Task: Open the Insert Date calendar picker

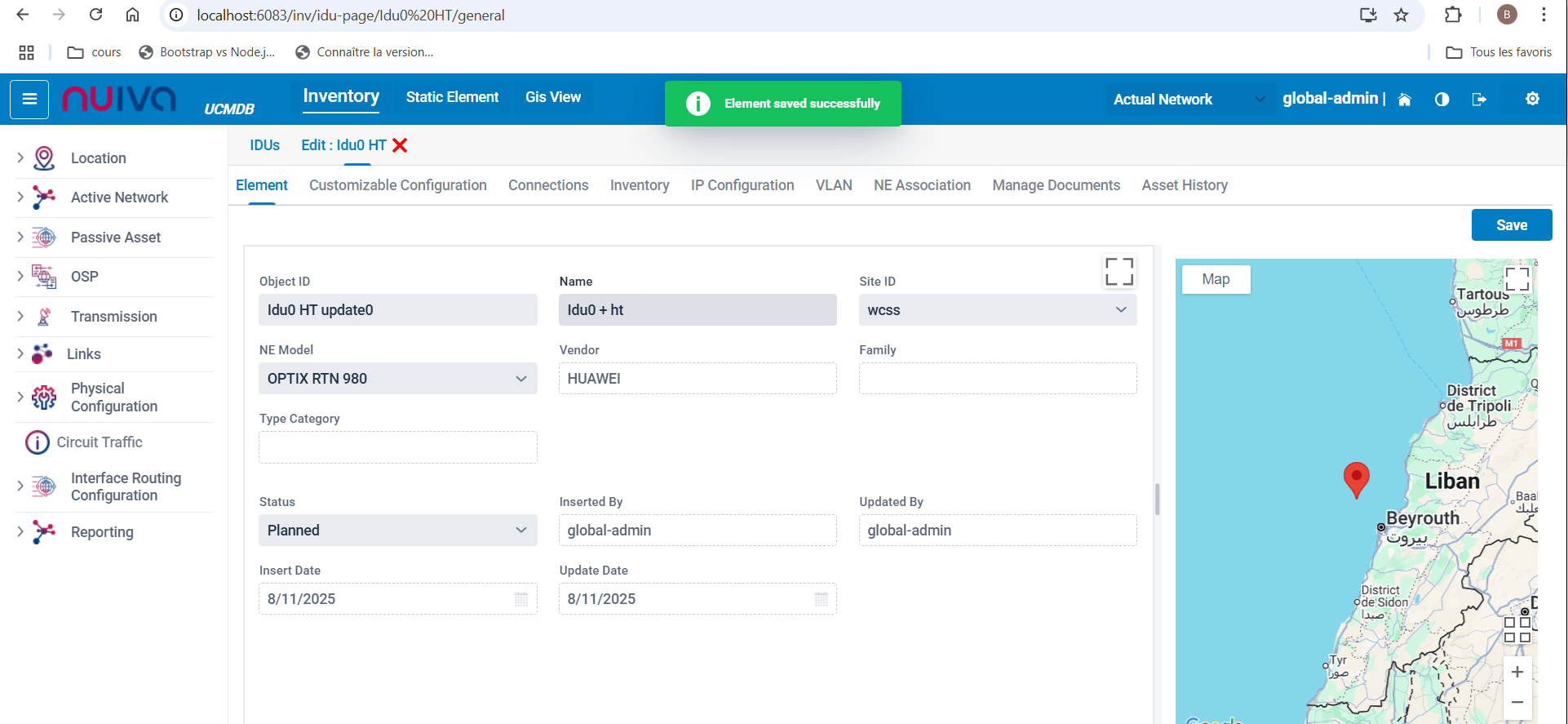Action: (x=521, y=599)
